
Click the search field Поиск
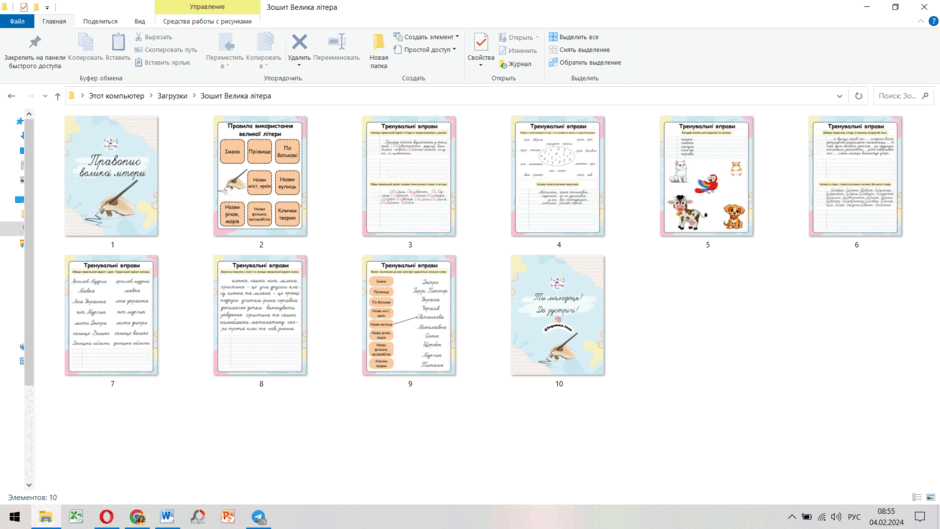(902, 96)
